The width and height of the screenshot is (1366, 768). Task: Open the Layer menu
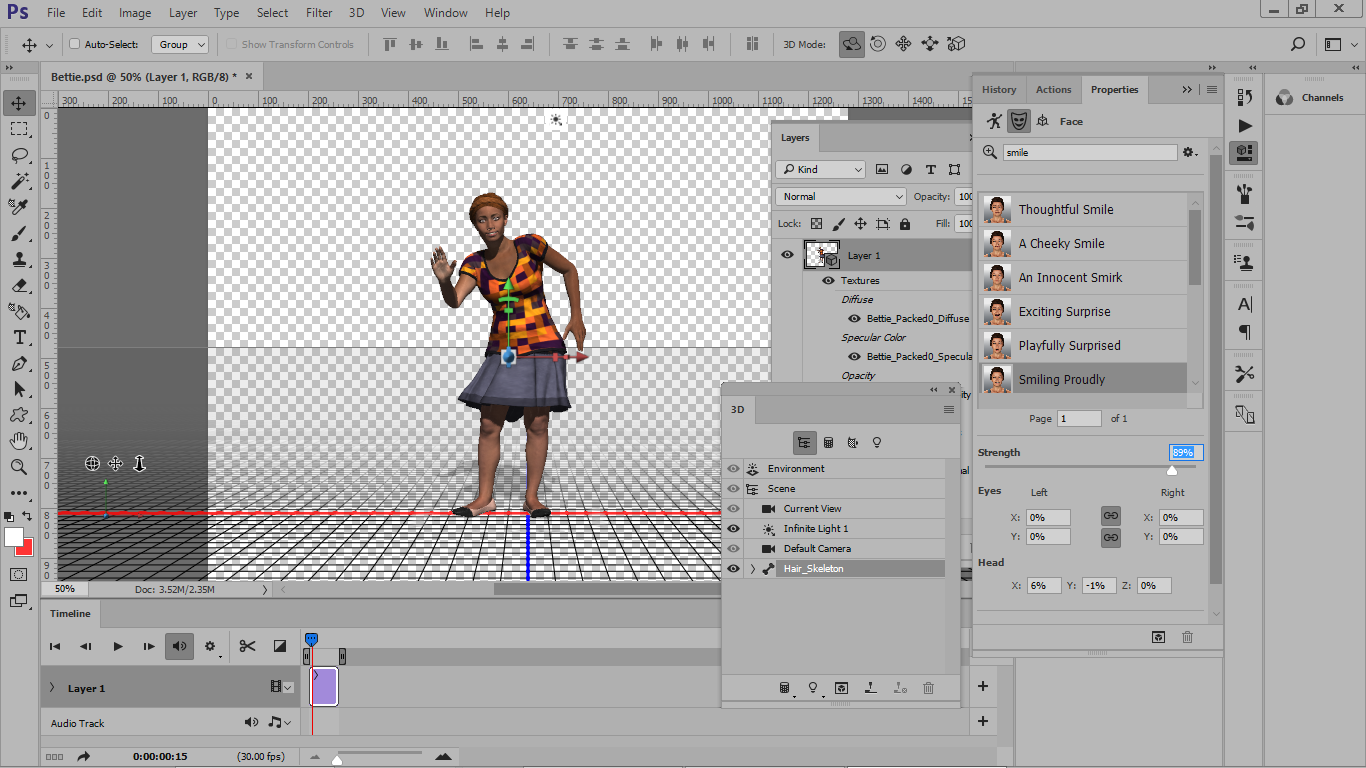pos(183,13)
